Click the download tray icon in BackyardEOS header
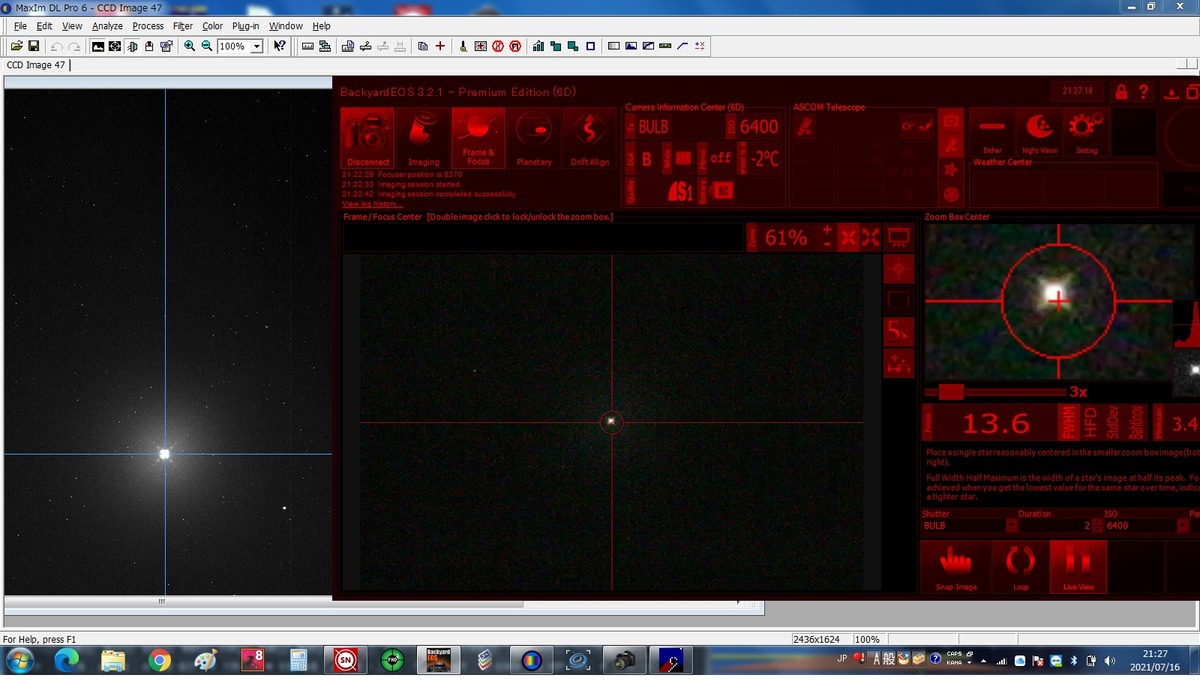This screenshot has width=1200, height=681. click(x=1172, y=92)
